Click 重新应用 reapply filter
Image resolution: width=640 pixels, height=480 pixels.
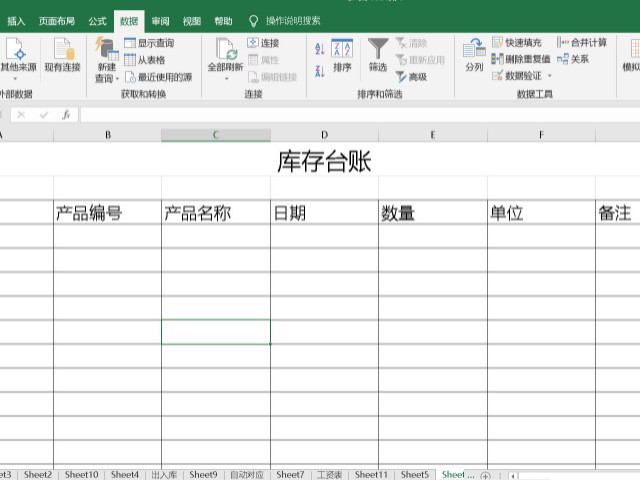coord(420,60)
